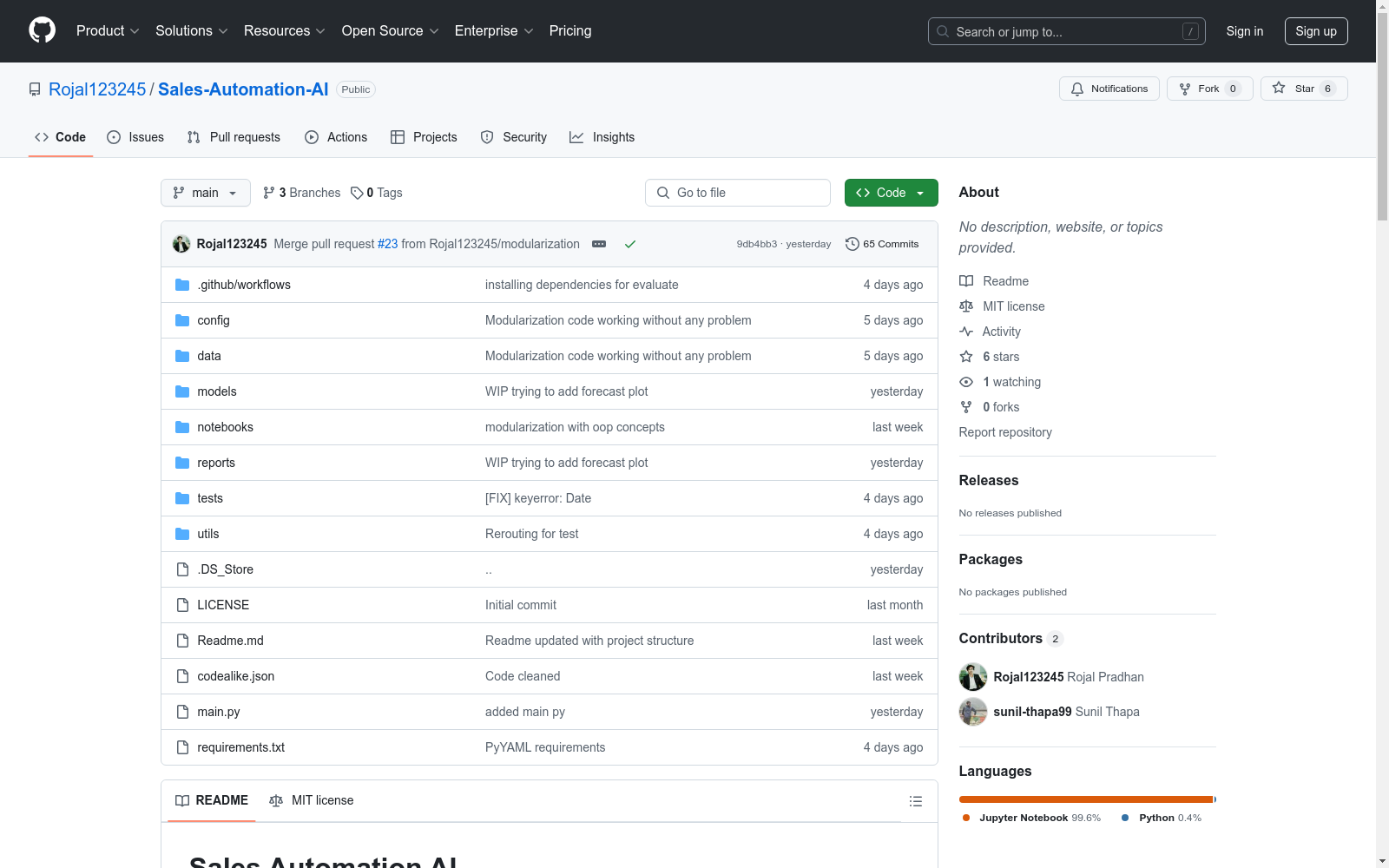Open the Readme.md file
The height and width of the screenshot is (868, 1389).
[230, 641]
